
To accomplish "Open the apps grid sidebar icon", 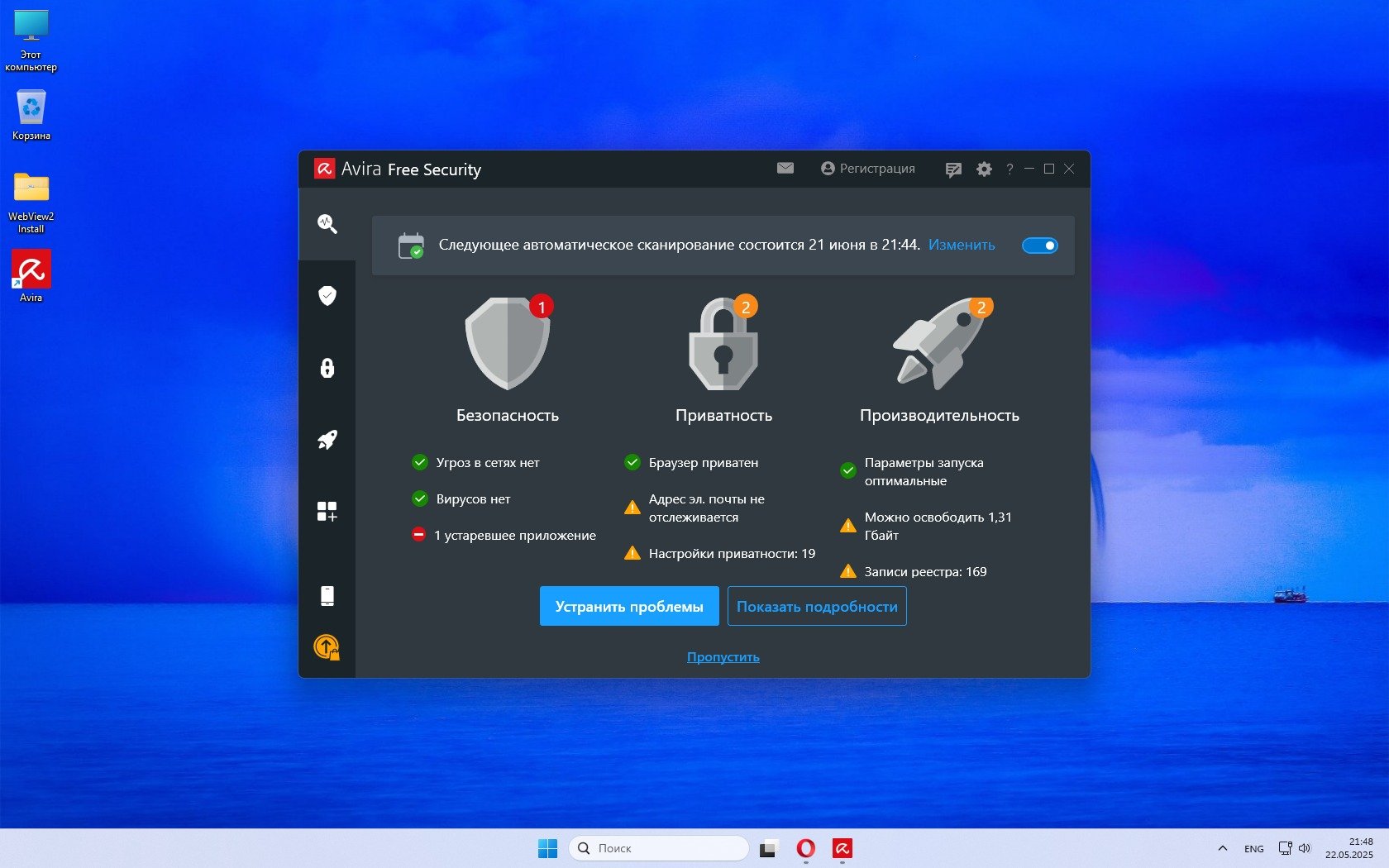I will (327, 512).
